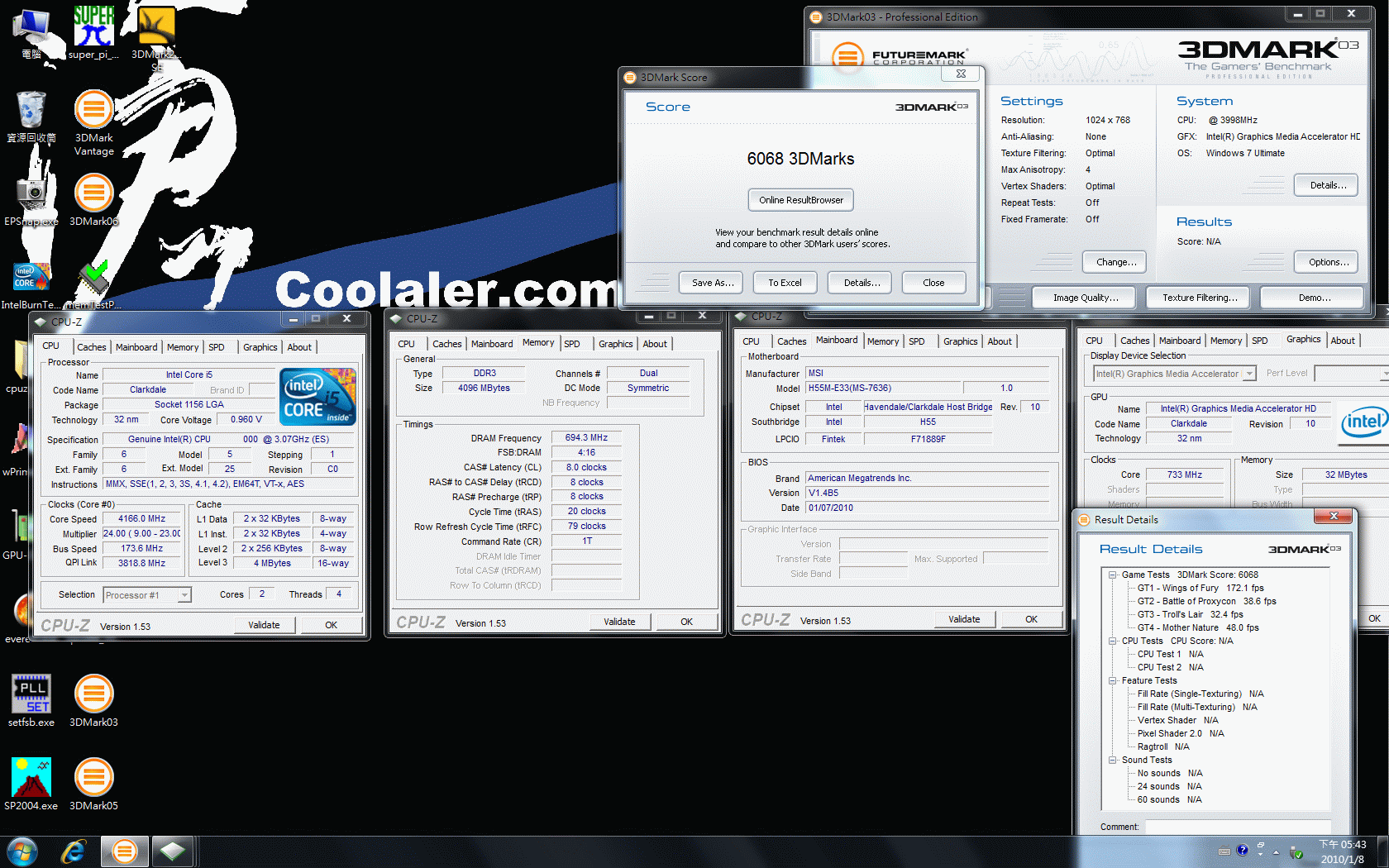Click Details... in the 3DMark Score dialog
Viewport: 1389px width, 868px height.
(x=860, y=283)
